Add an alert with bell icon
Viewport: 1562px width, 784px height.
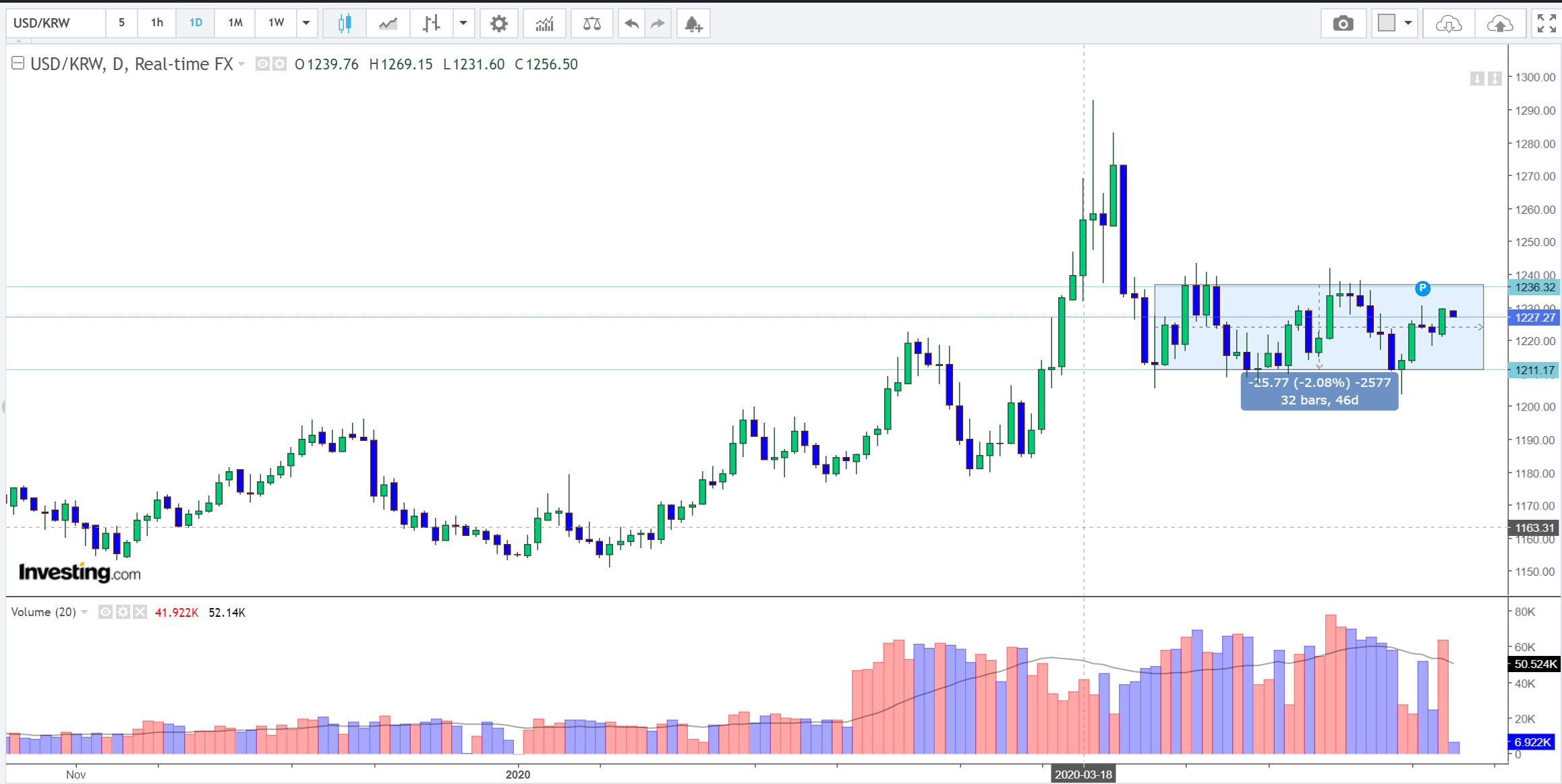pyautogui.click(x=693, y=24)
